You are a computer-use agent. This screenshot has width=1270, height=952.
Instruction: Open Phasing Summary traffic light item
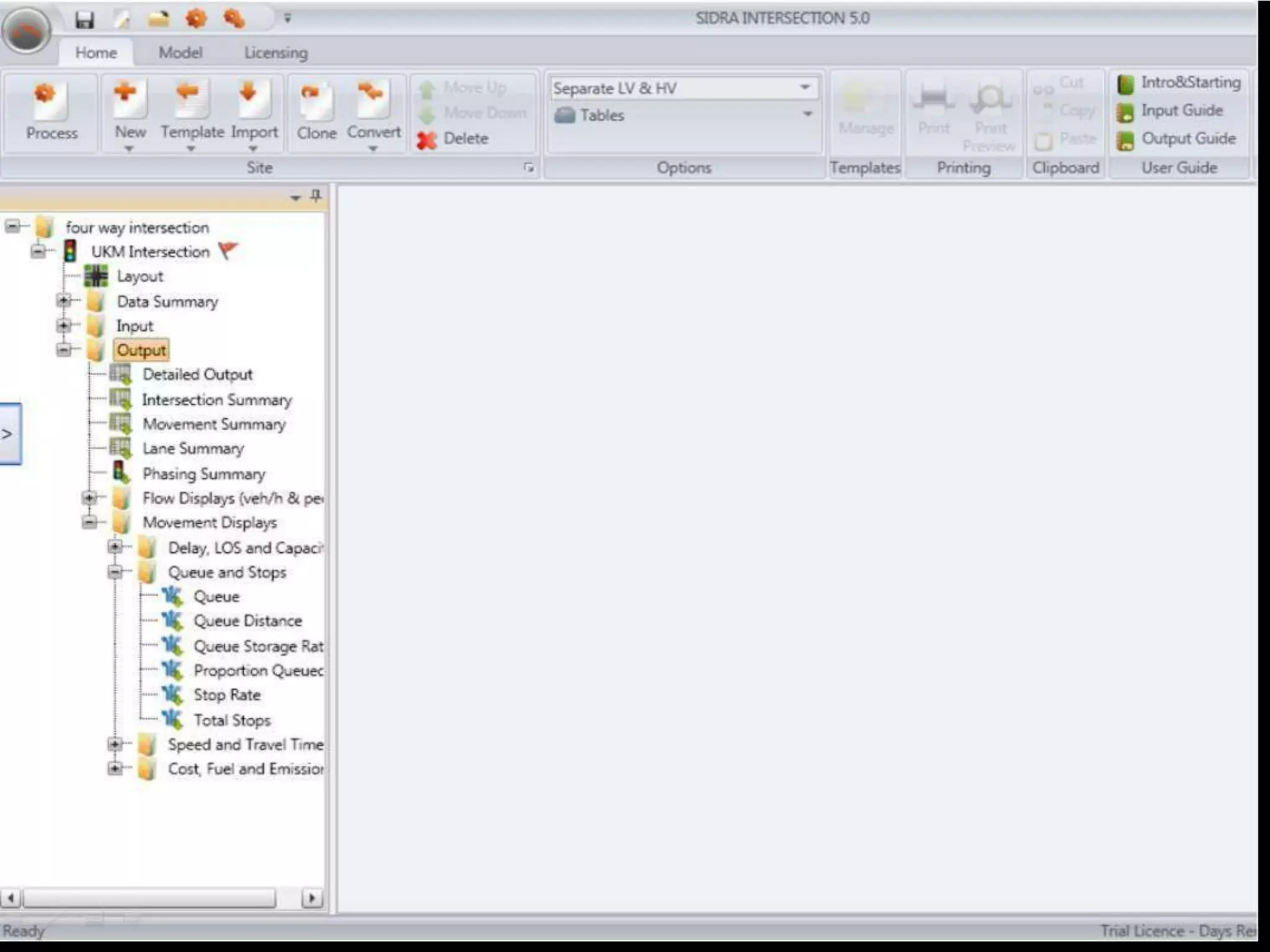point(203,474)
